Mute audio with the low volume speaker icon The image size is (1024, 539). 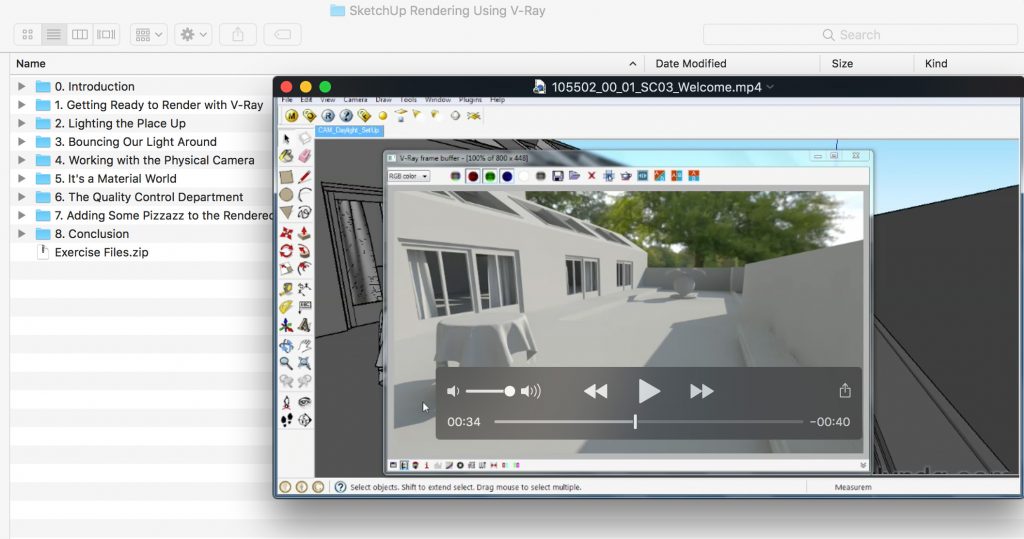point(453,391)
